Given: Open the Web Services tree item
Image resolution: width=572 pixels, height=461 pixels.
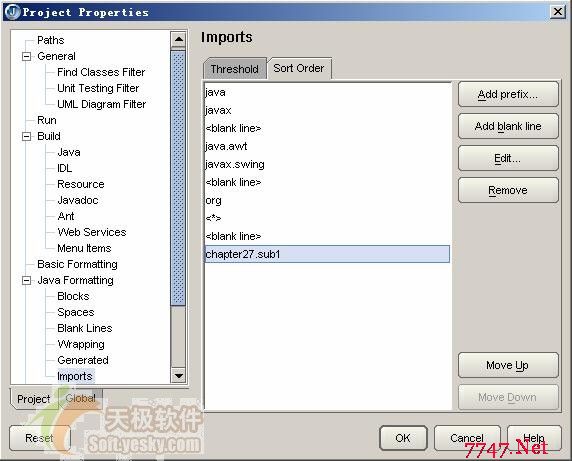Looking at the screenshot, I should point(92,232).
